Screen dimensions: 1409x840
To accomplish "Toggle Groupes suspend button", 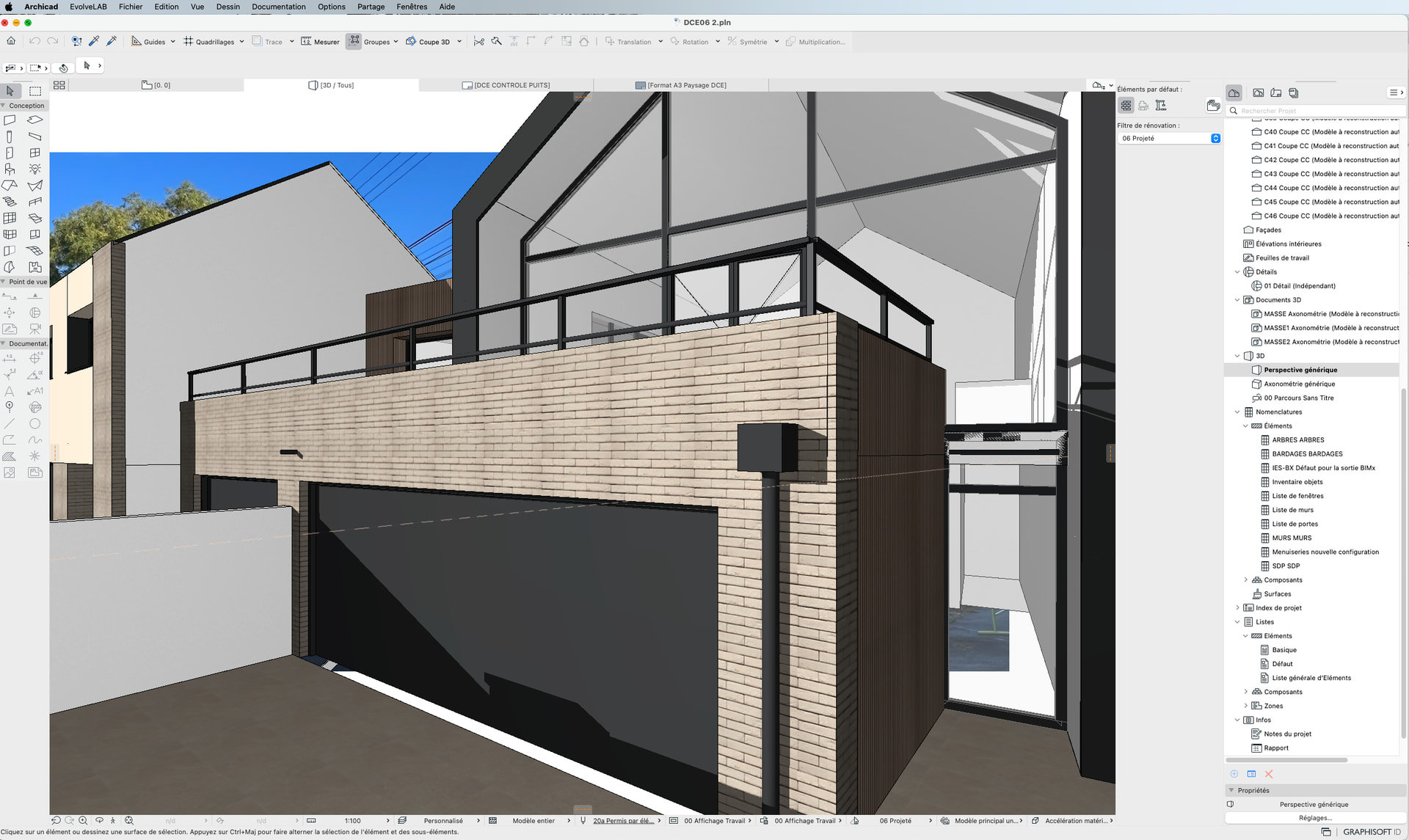I will click(354, 42).
